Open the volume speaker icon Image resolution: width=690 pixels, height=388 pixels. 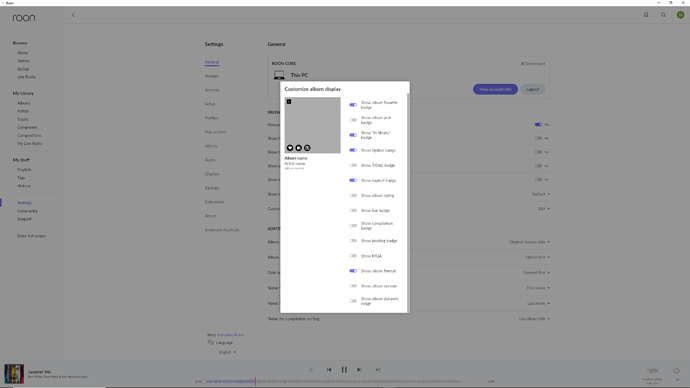[676, 371]
